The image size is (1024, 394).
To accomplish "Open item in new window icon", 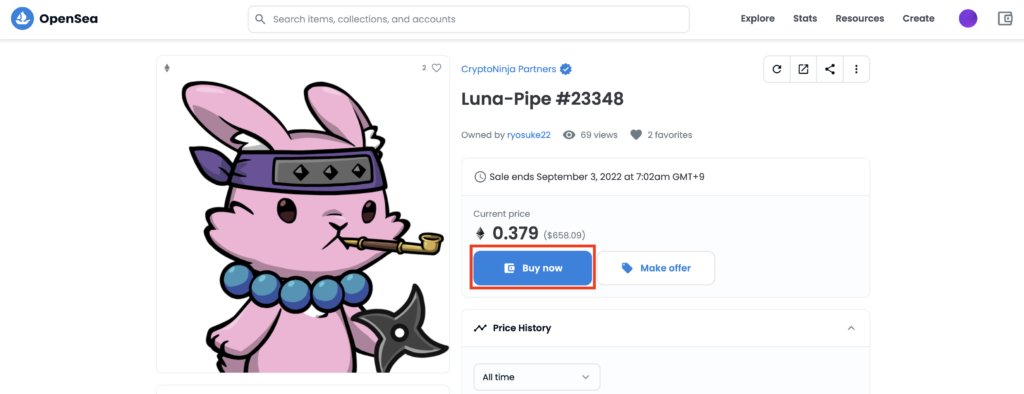I will [803, 69].
